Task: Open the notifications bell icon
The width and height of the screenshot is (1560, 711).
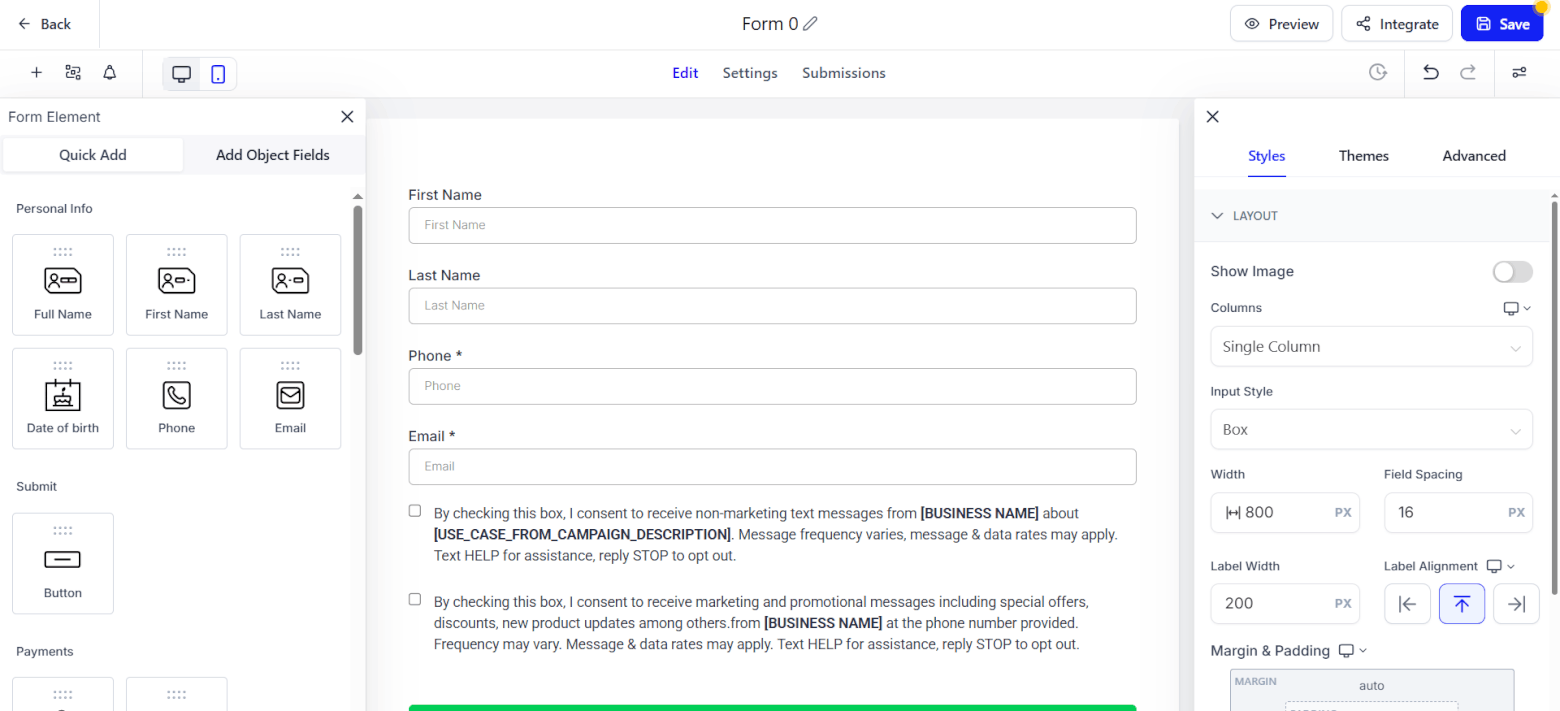Action: point(109,73)
